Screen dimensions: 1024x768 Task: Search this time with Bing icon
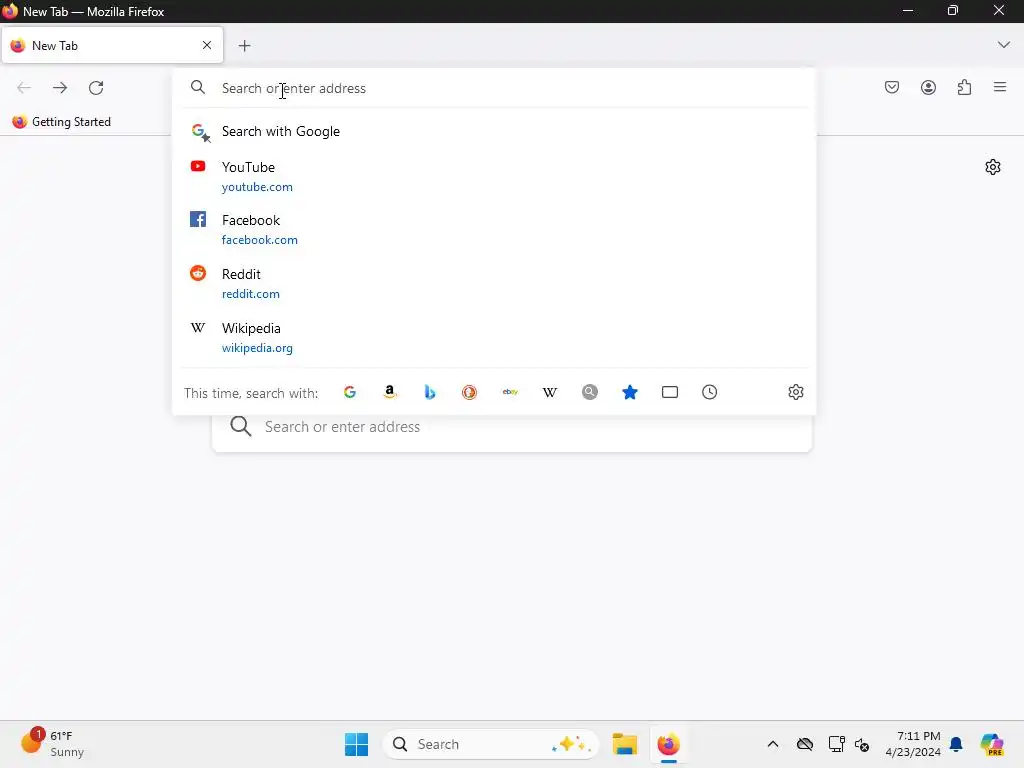pyautogui.click(x=430, y=392)
